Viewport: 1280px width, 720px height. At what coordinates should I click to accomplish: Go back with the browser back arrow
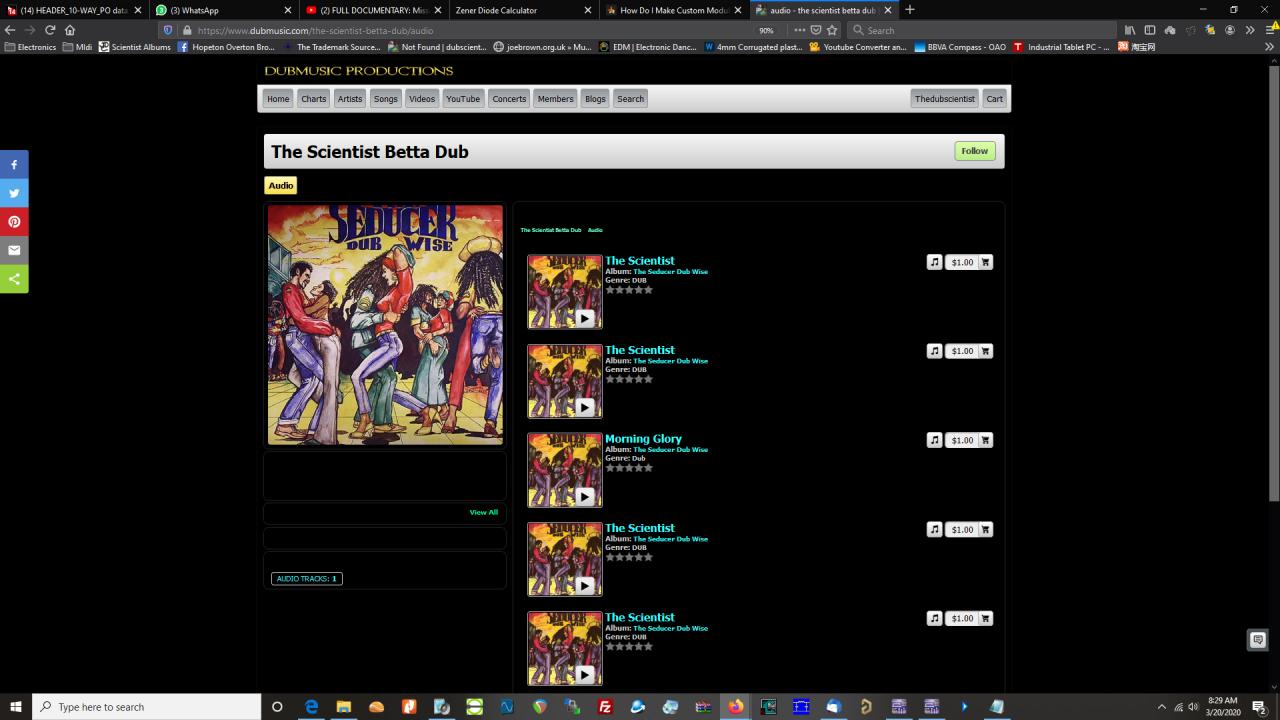click(x=10, y=30)
